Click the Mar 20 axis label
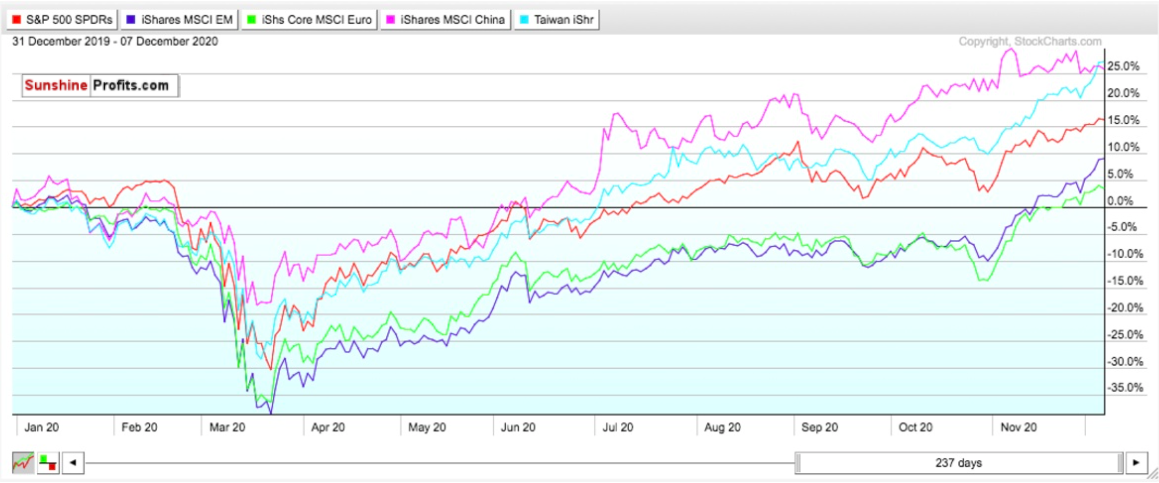This screenshot has height=483, width=1159. click(x=228, y=427)
